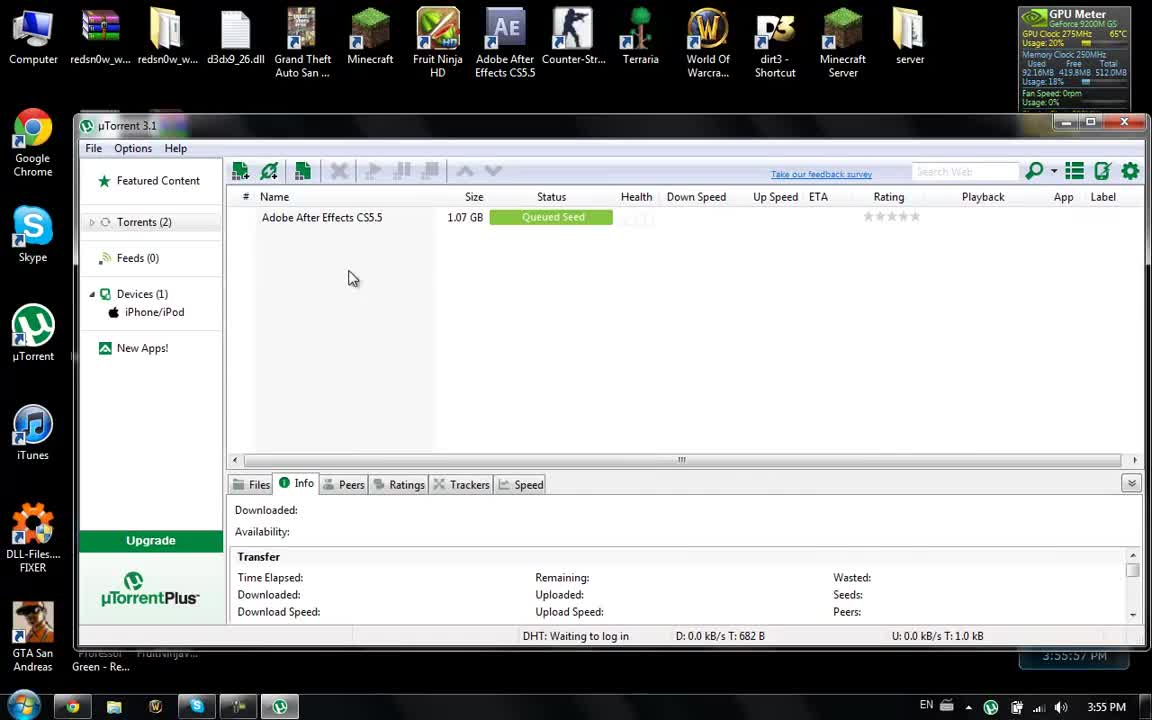Sort by the ETA column header
Image resolution: width=1152 pixels, height=720 pixels.
point(818,197)
